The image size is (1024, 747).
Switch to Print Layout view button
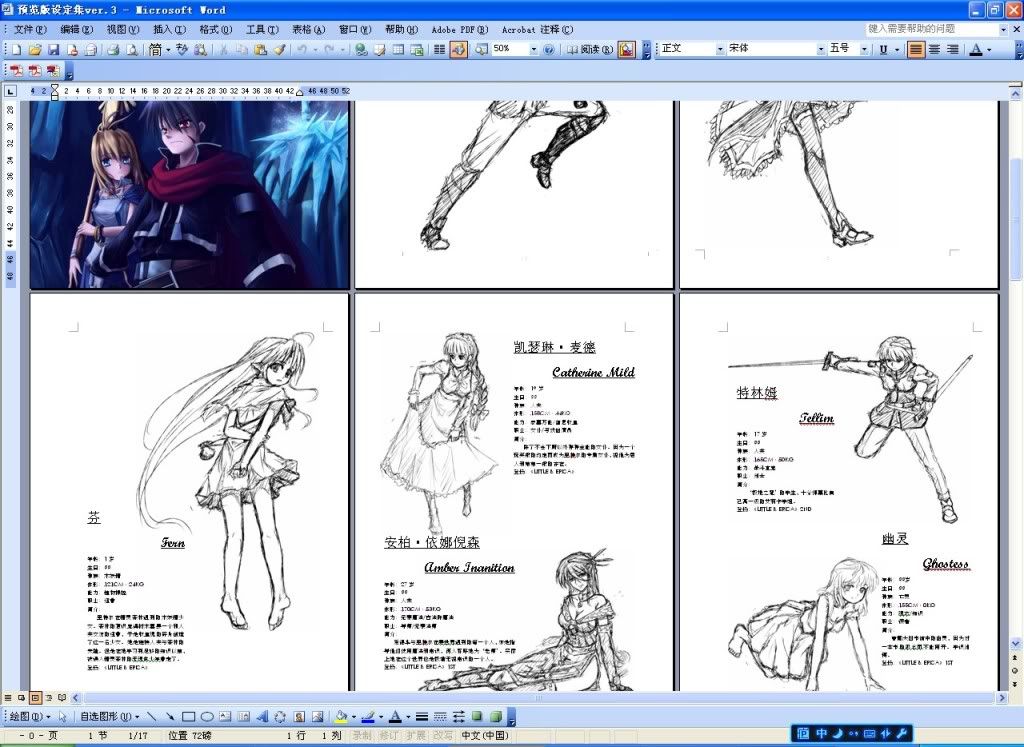pos(35,698)
